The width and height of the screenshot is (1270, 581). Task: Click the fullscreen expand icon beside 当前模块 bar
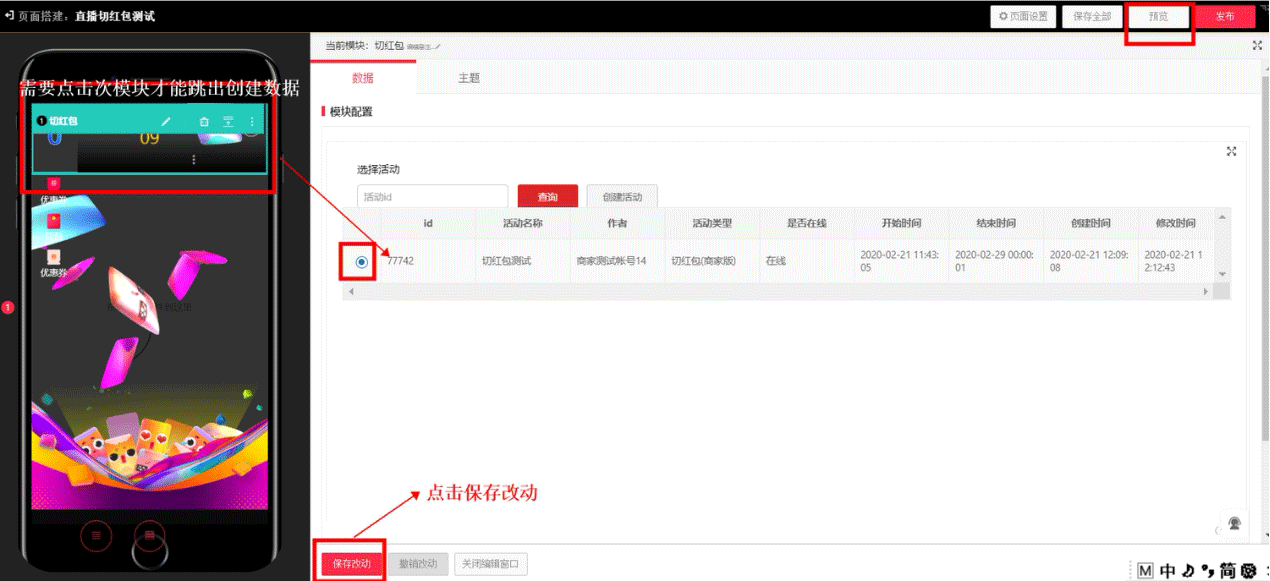pyautogui.click(x=1257, y=46)
